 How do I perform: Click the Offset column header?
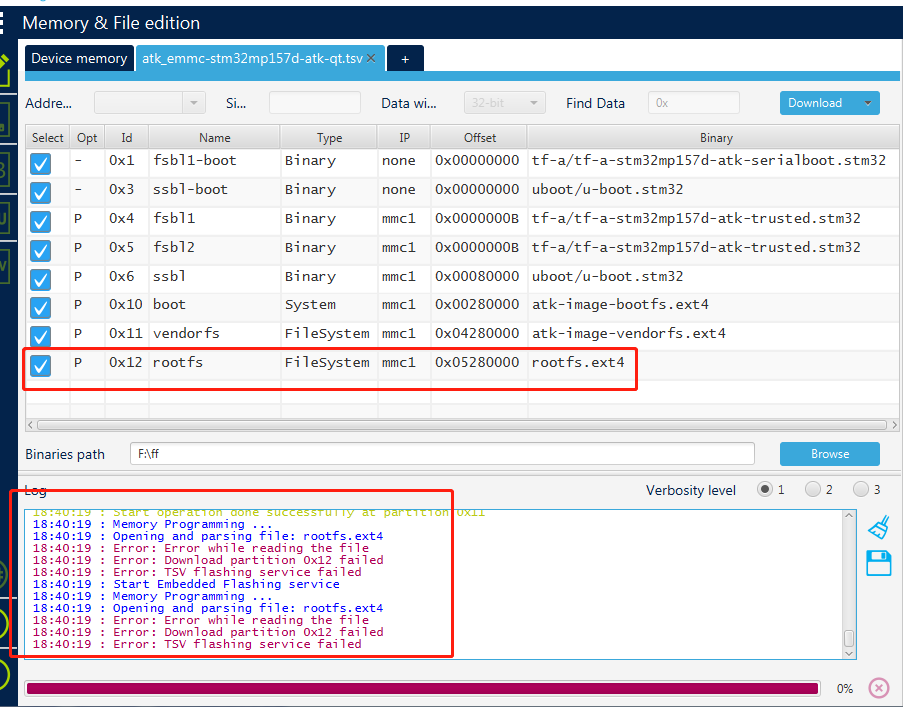click(480, 138)
